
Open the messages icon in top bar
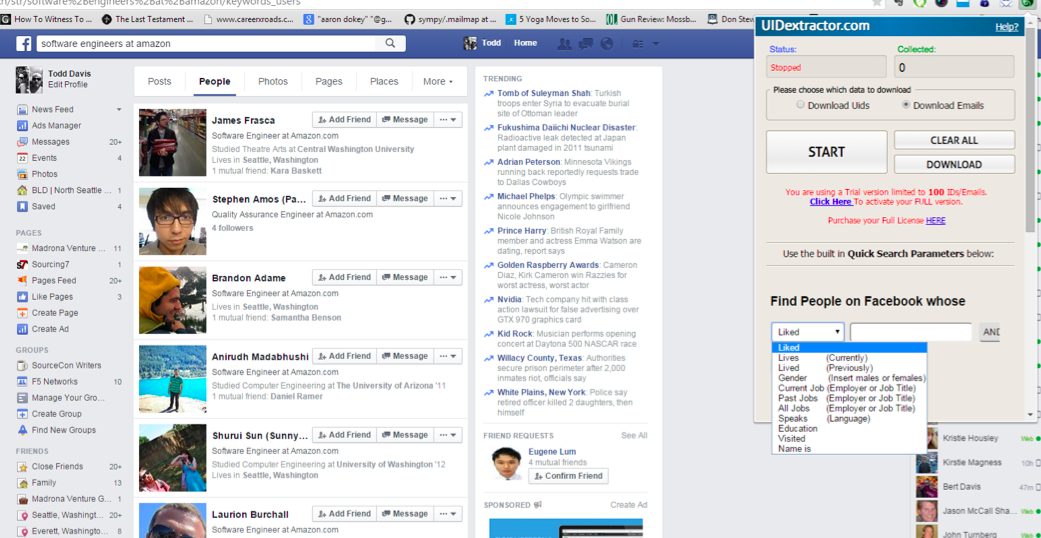(x=586, y=44)
